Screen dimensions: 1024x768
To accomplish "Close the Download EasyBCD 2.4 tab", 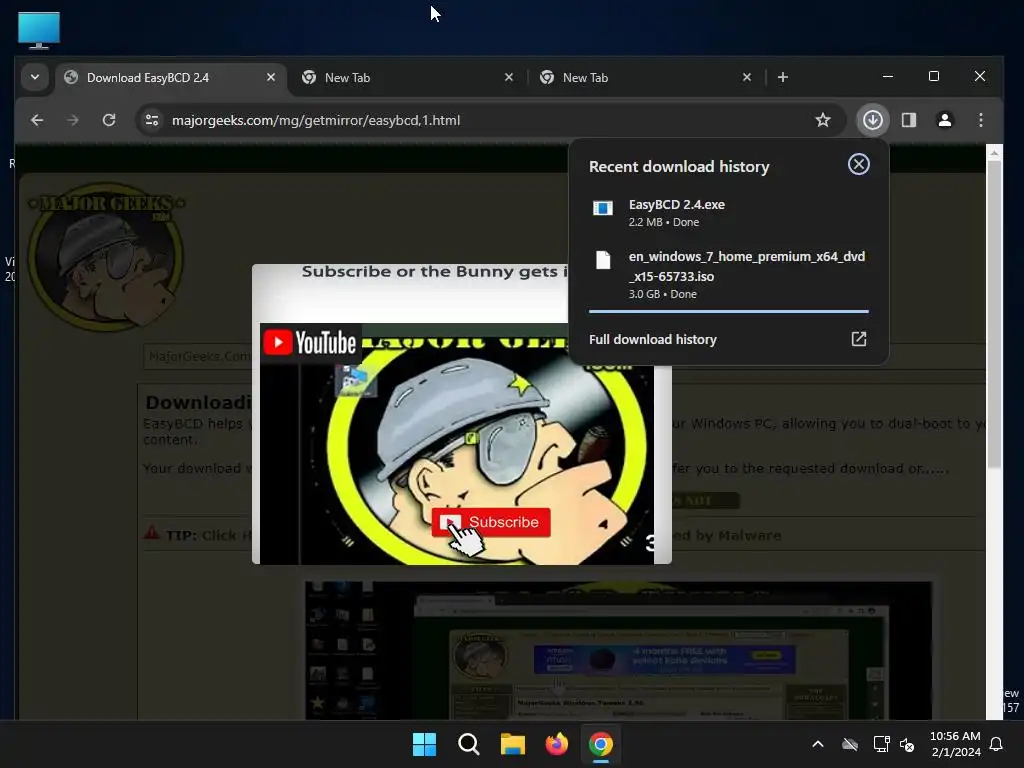I will click(270, 78).
